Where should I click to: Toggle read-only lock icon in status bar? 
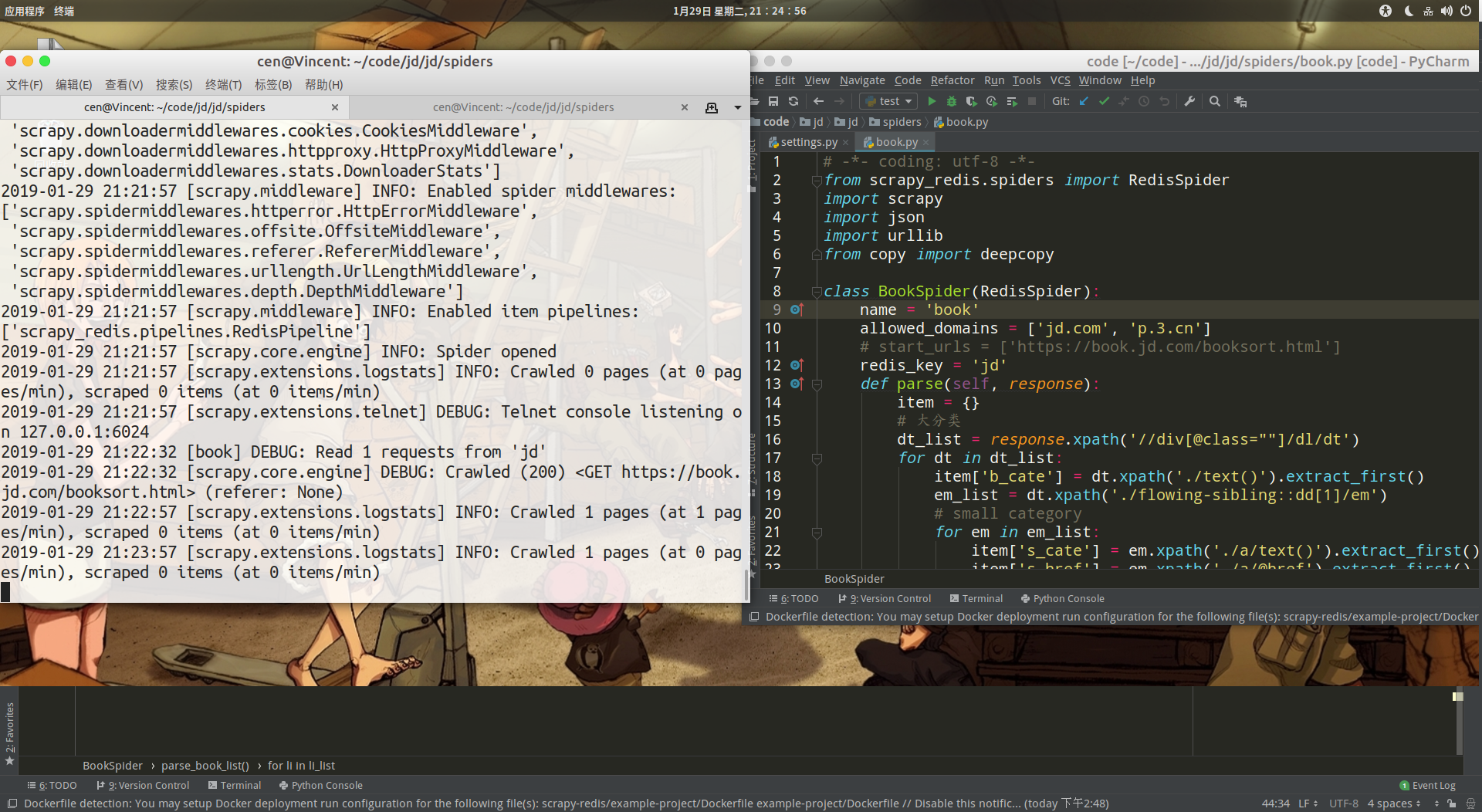point(1452,804)
